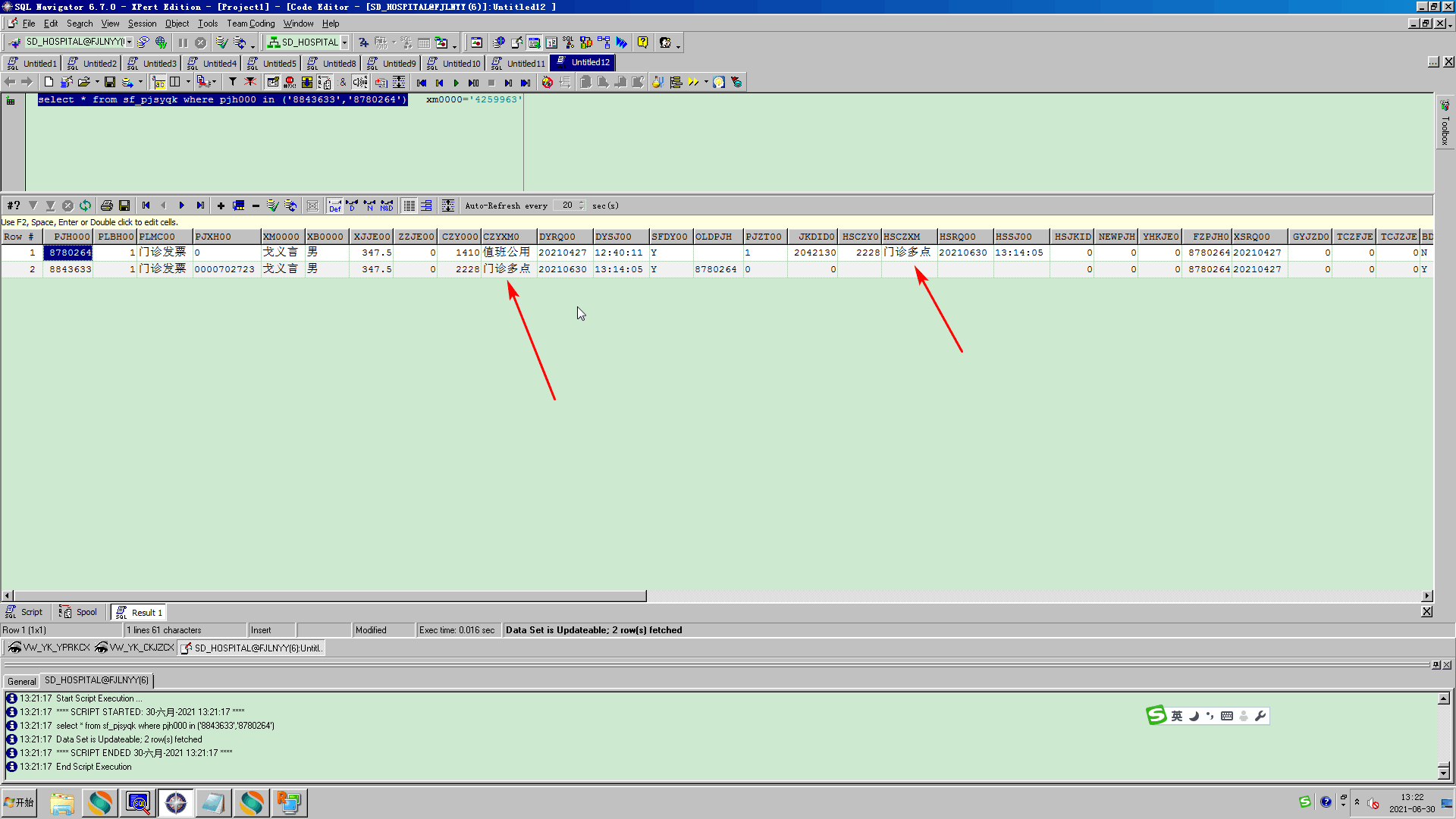The height and width of the screenshot is (819, 1456).
Task: Insert a new row with plus icon
Action: click(221, 206)
